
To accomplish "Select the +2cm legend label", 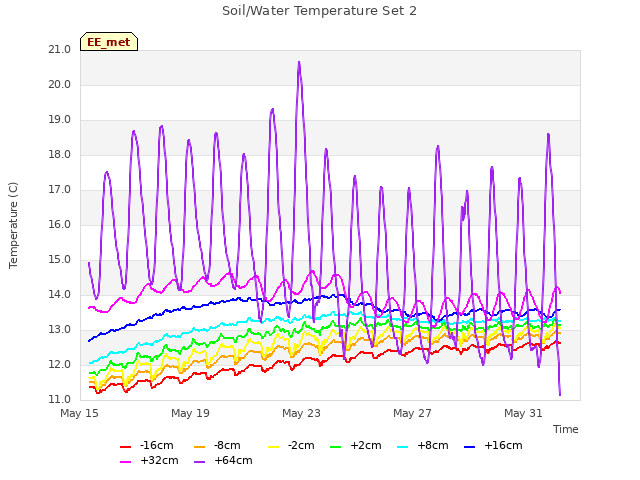I will [366, 445].
